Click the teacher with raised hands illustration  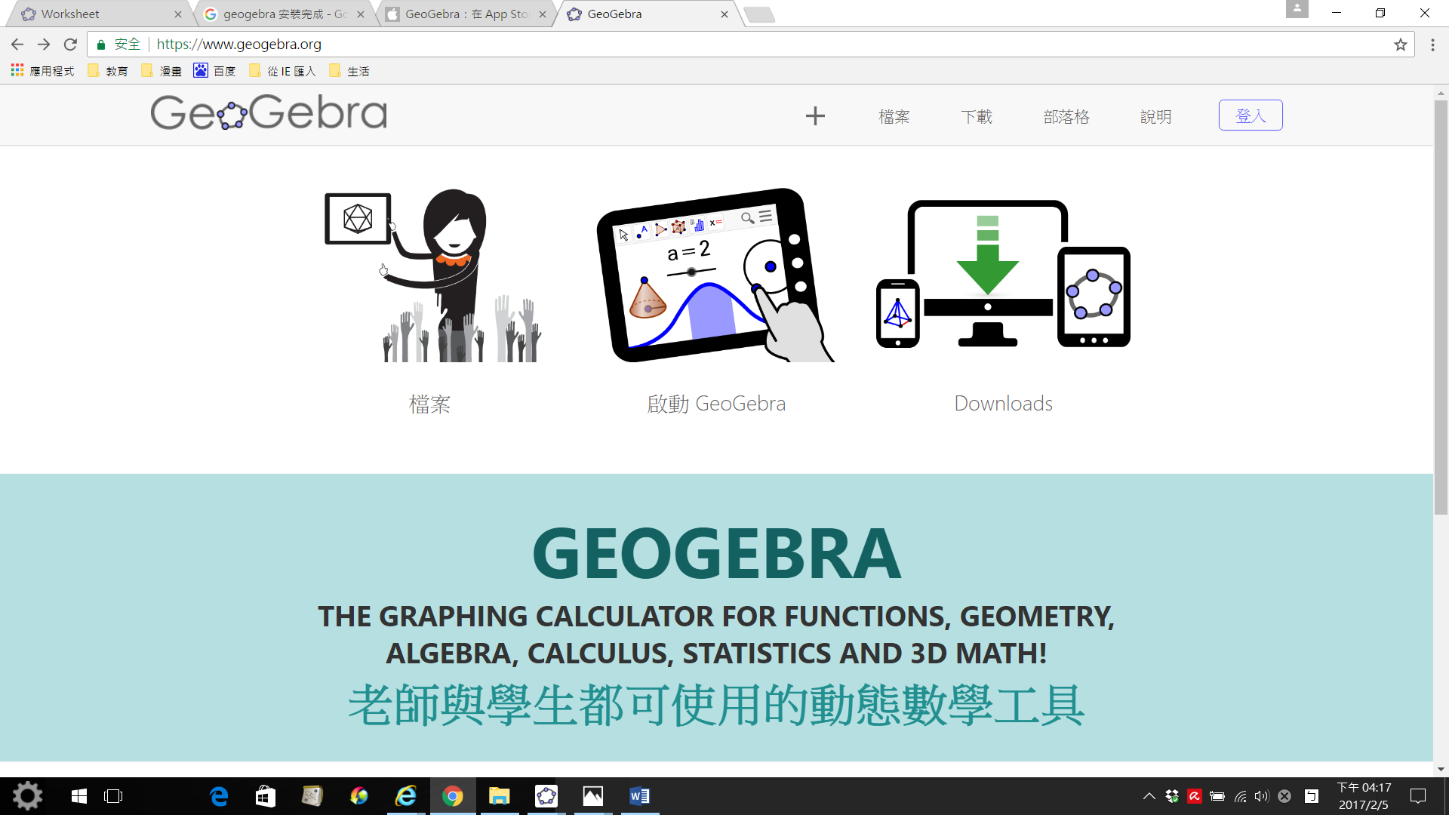coord(432,275)
